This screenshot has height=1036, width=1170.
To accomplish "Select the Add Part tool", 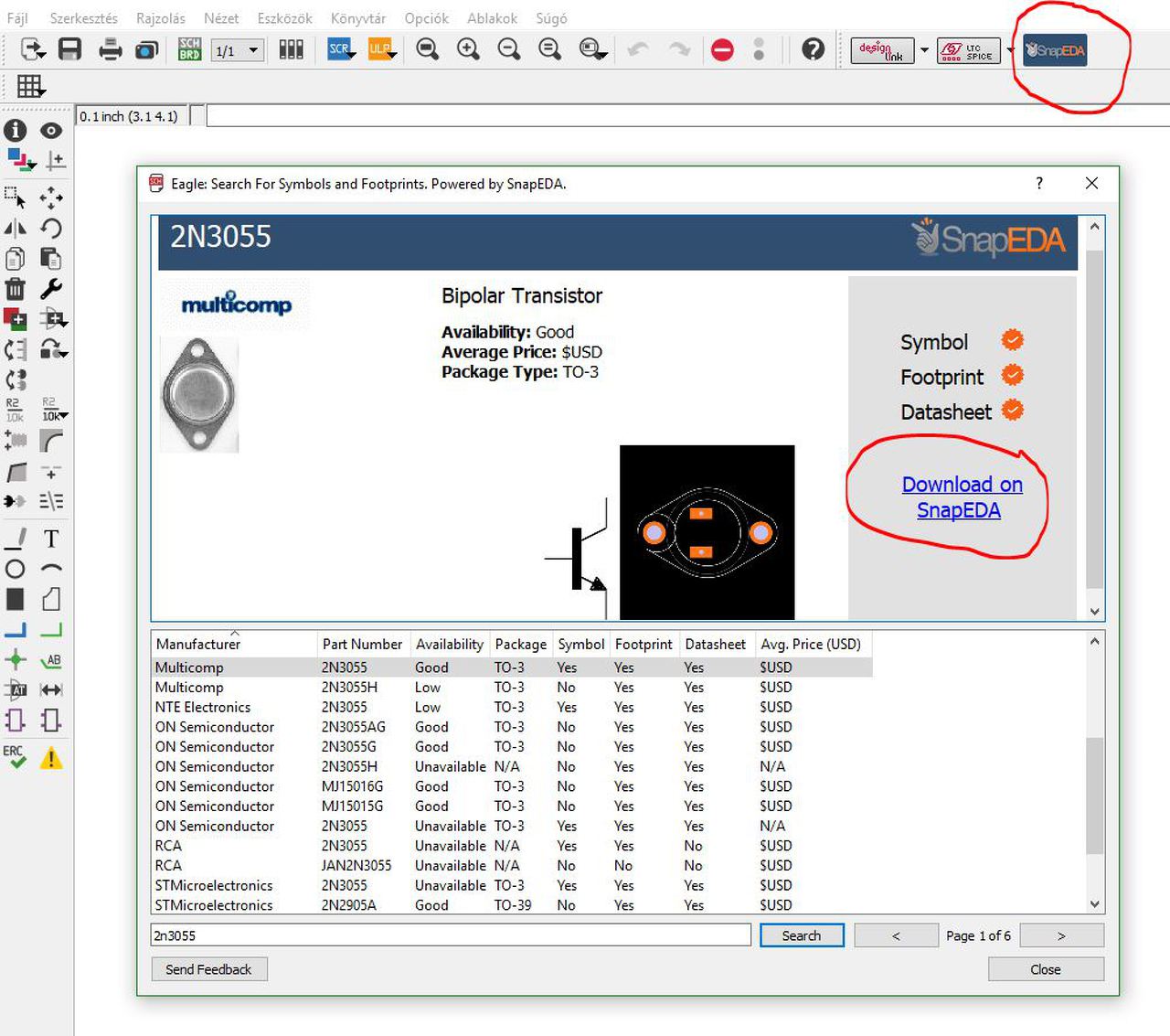I will (16, 319).
